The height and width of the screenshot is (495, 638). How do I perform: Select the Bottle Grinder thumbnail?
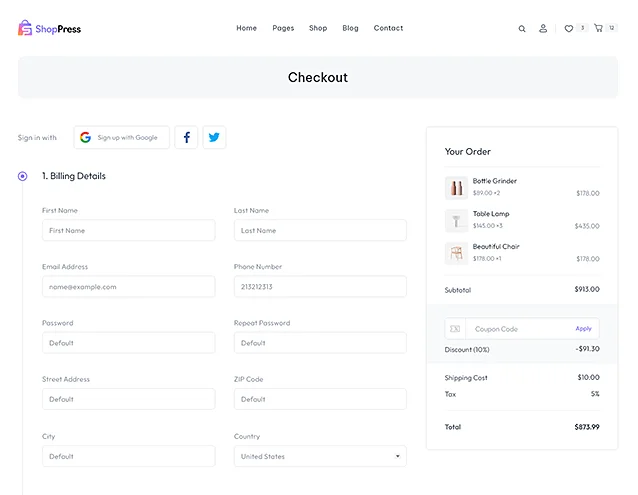click(x=457, y=188)
